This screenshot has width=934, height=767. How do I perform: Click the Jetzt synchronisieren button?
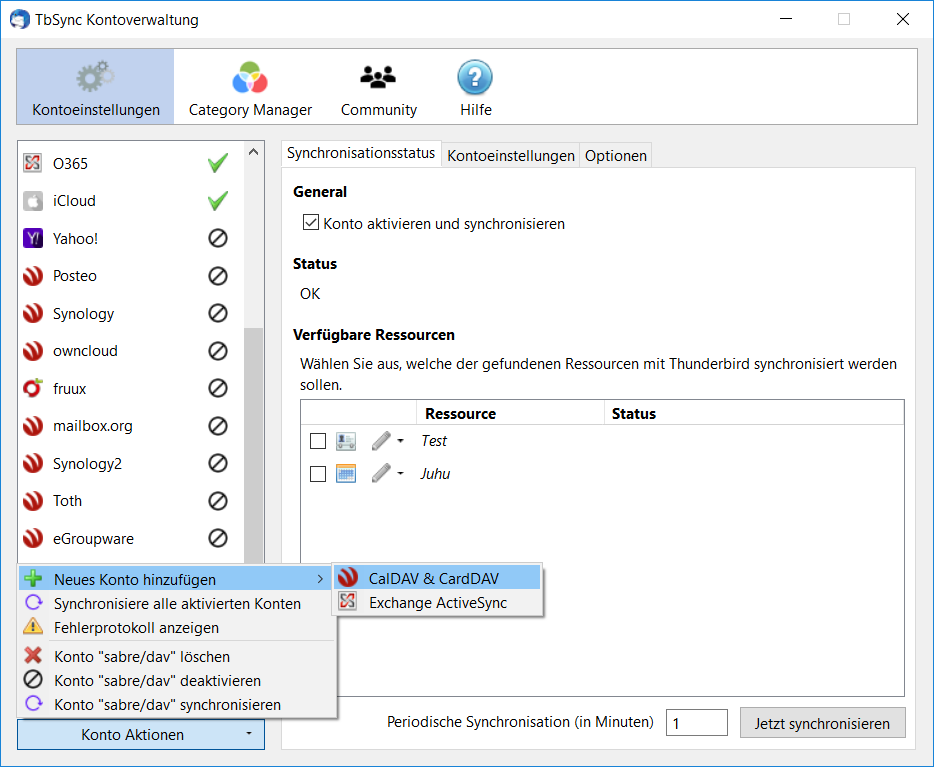[x=822, y=723]
